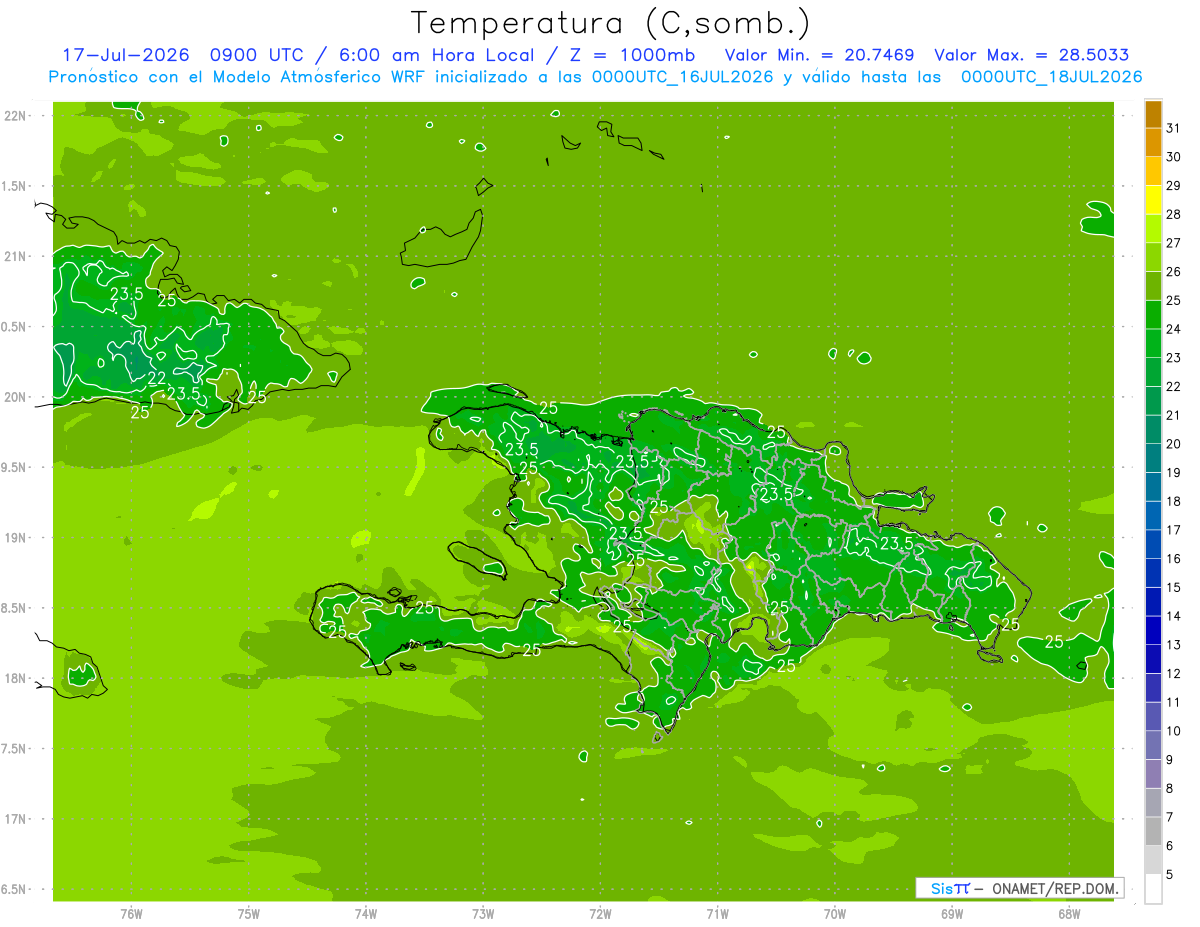Click the "22" contour label over Cuba
Image resolution: width=1200 pixels, height=927 pixels.
[157, 378]
